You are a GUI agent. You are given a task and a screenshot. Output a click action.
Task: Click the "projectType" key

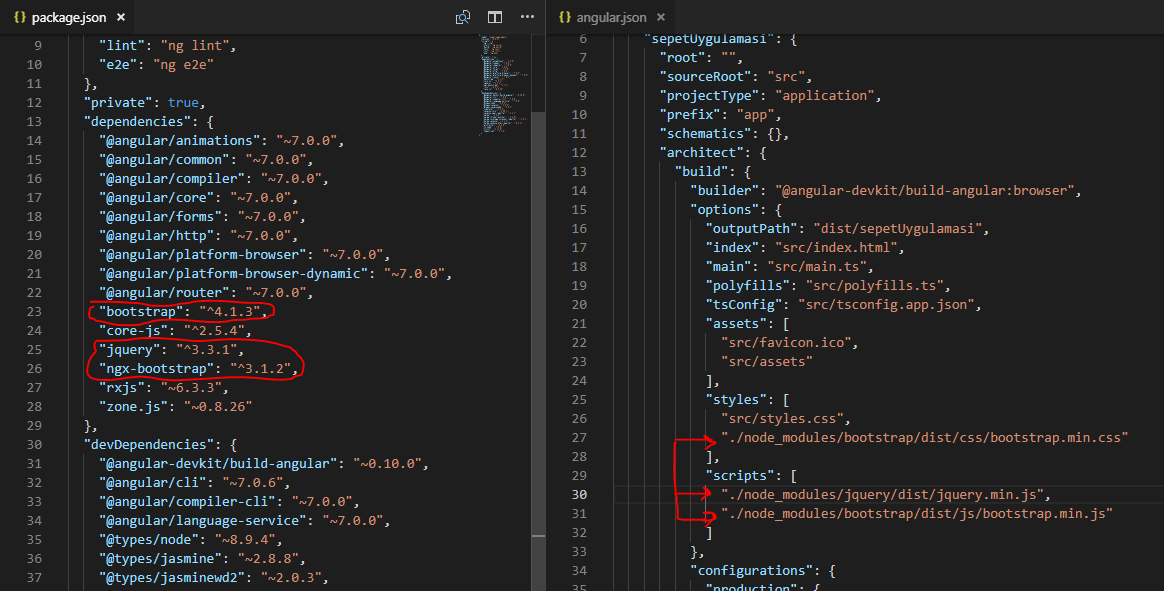(710, 96)
